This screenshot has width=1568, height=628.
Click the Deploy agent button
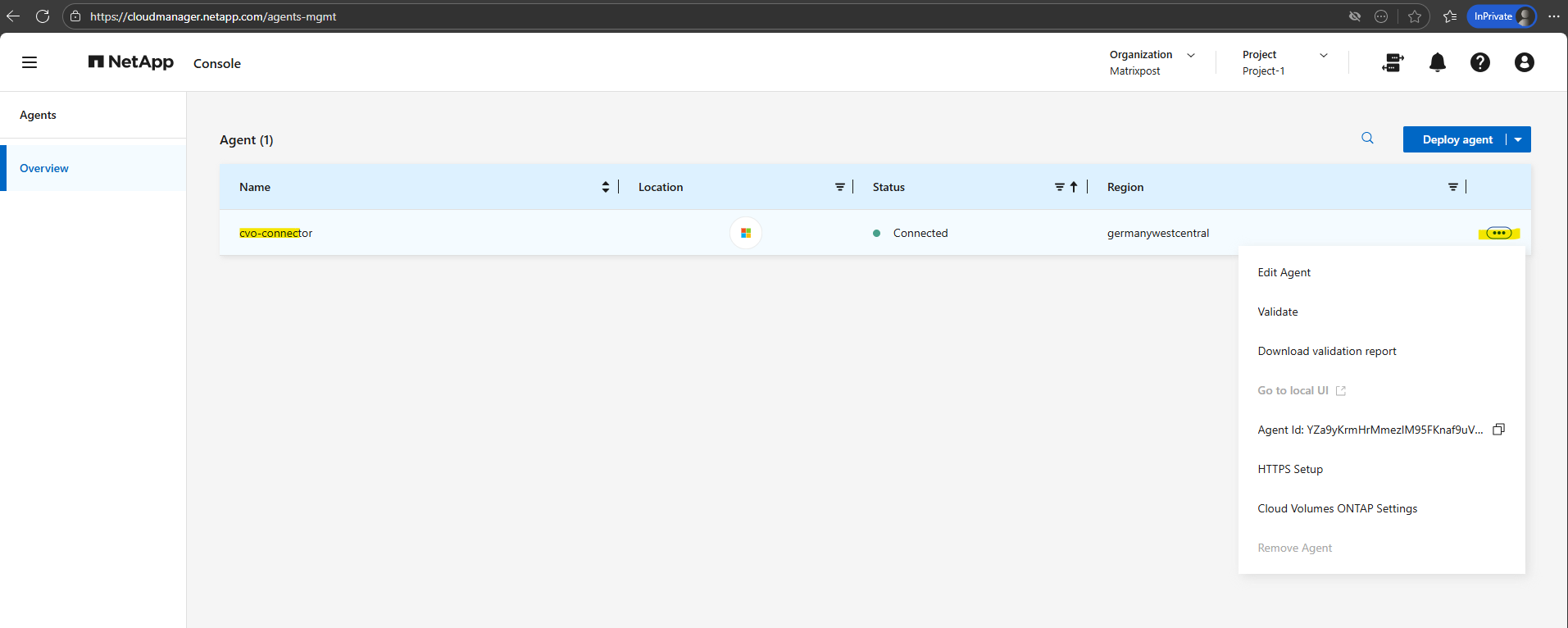(x=1457, y=139)
